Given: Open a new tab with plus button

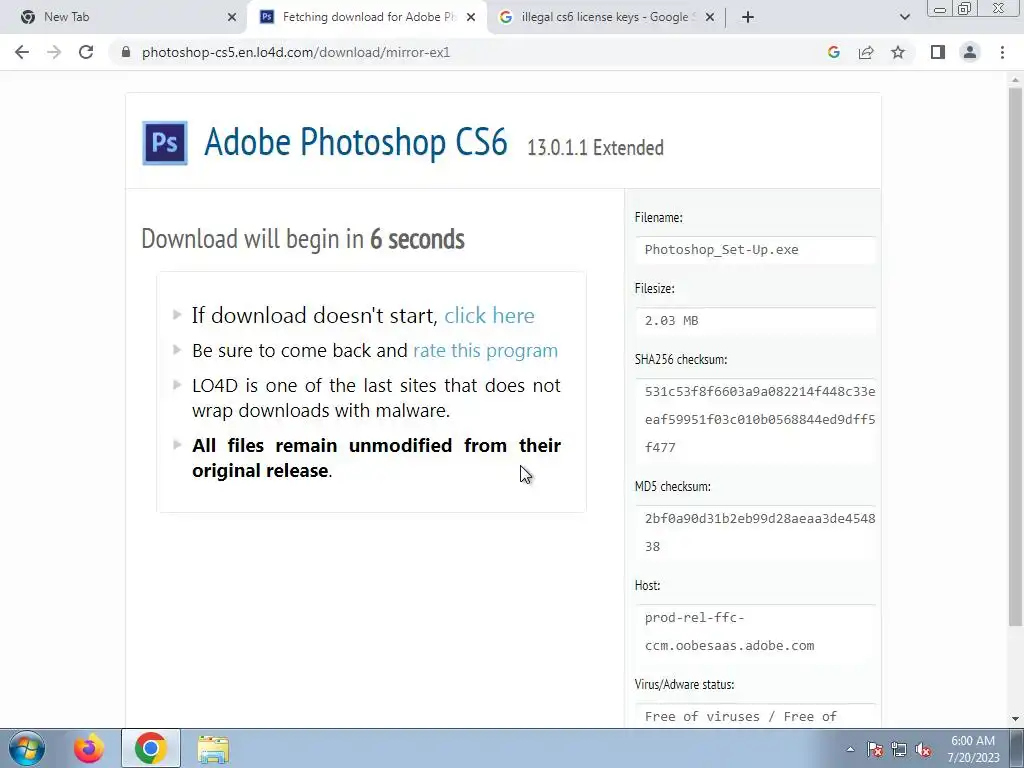Looking at the screenshot, I should click(x=748, y=17).
